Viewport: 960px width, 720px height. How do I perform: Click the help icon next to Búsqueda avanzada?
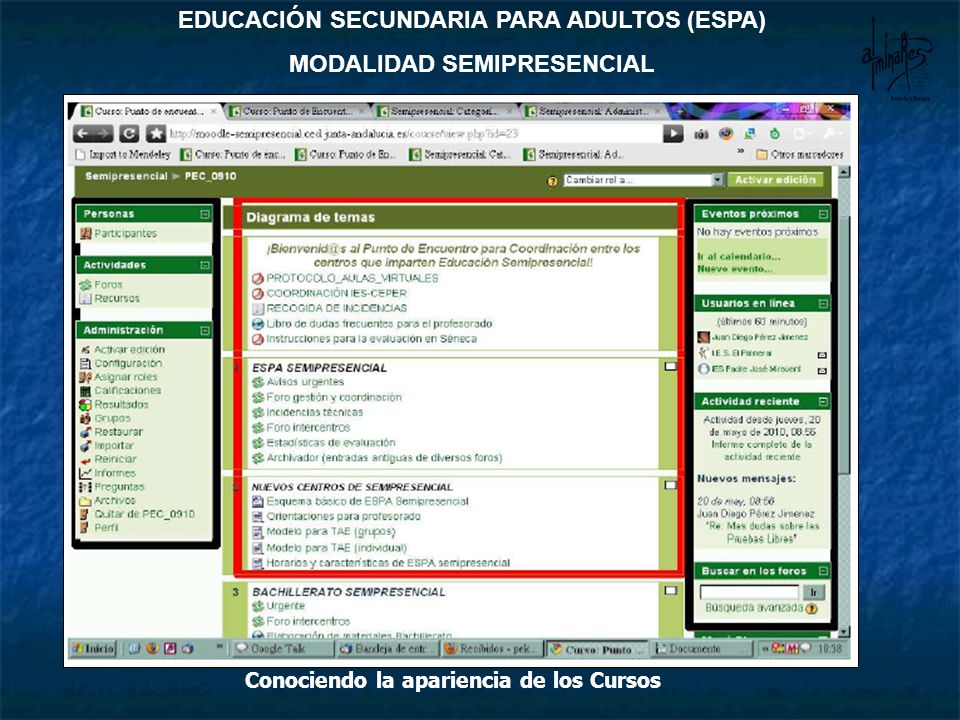pos(812,609)
